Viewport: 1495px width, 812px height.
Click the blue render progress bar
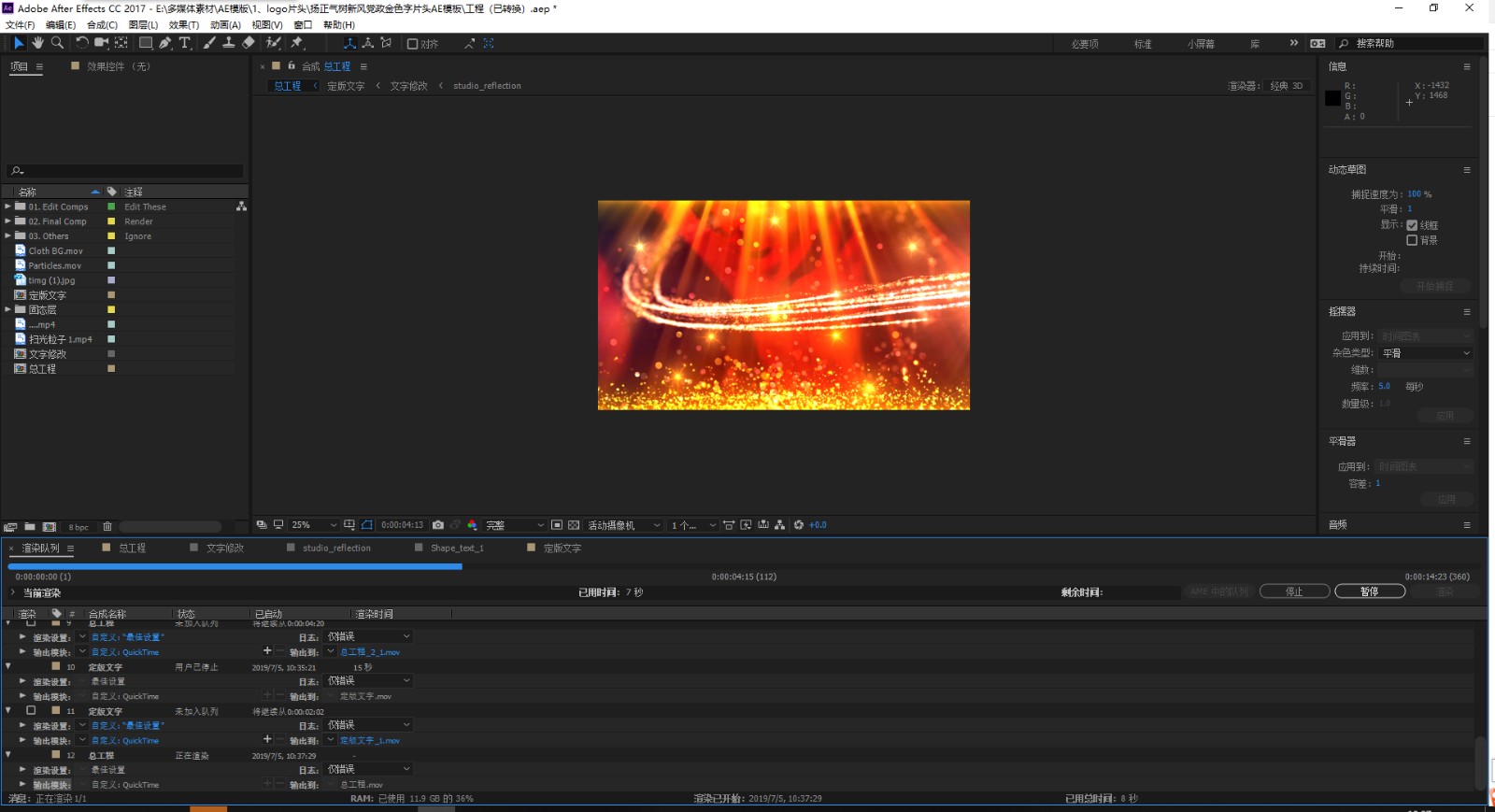[235, 566]
